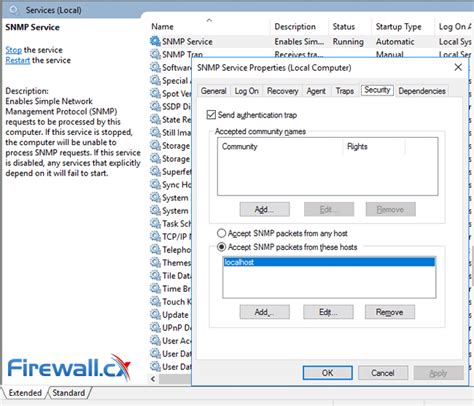Click the Restart the service link
The height and width of the screenshot is (406, 474).
click(18, 60)
